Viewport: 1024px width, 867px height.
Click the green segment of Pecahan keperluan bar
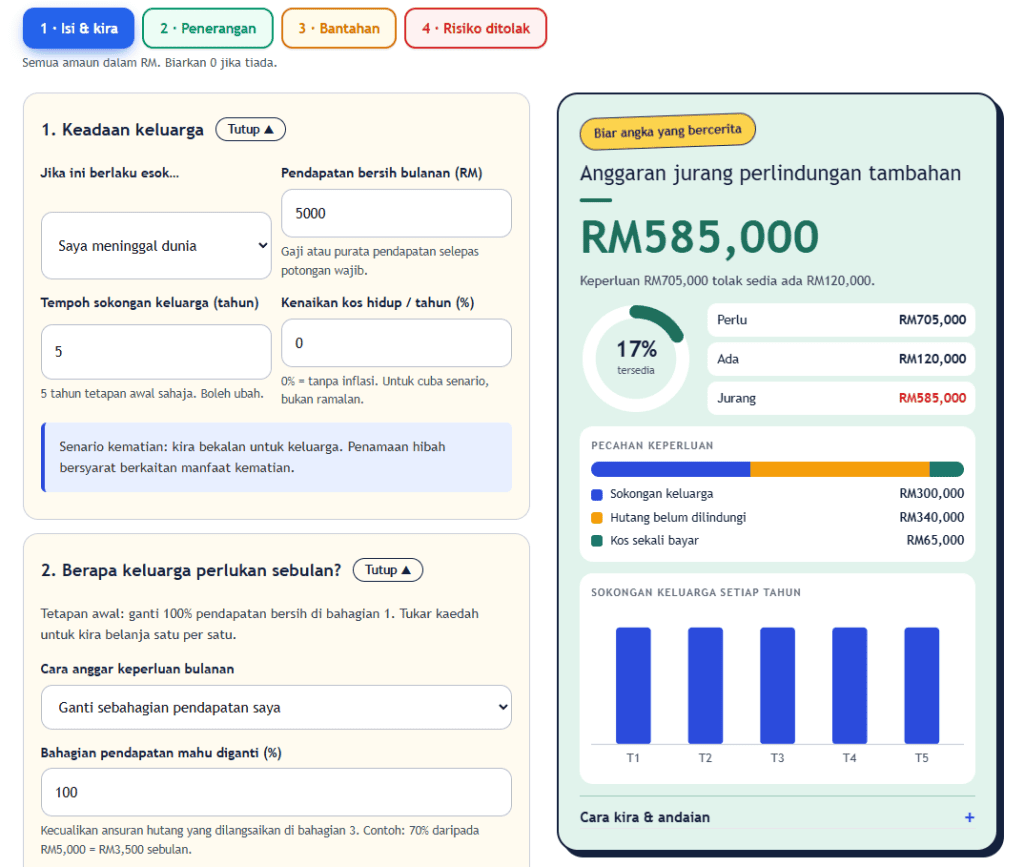[x=947, y=469]
